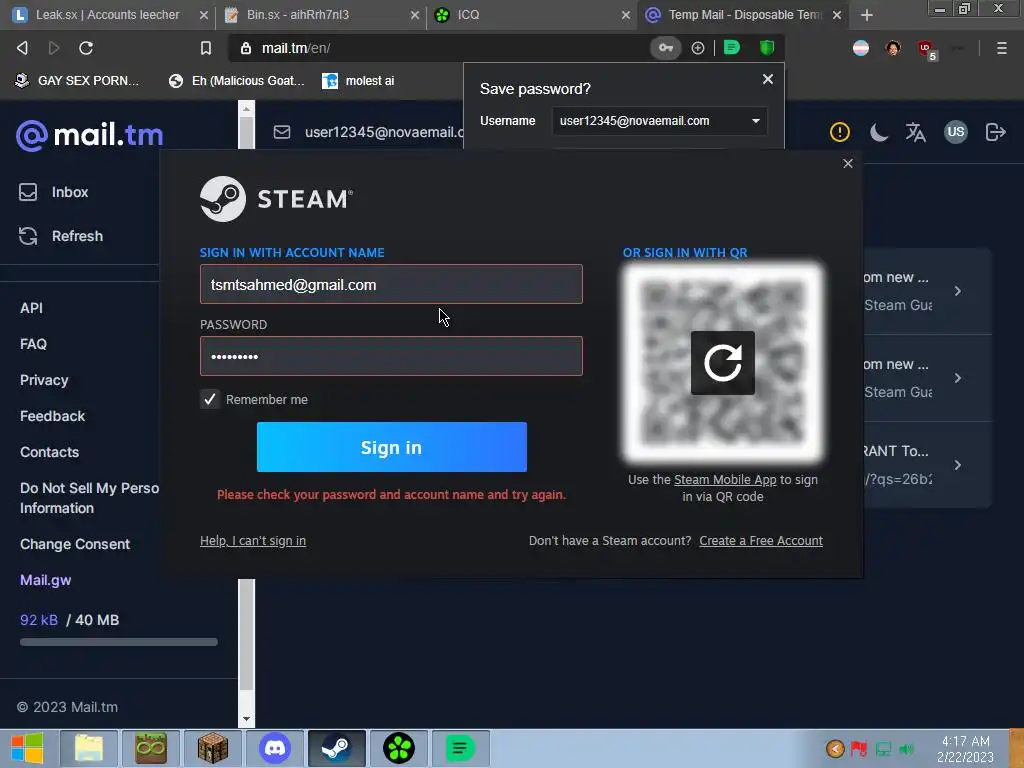
Task: Open the Eh (Malicious Goat bookmark
Action: point(236,80)
